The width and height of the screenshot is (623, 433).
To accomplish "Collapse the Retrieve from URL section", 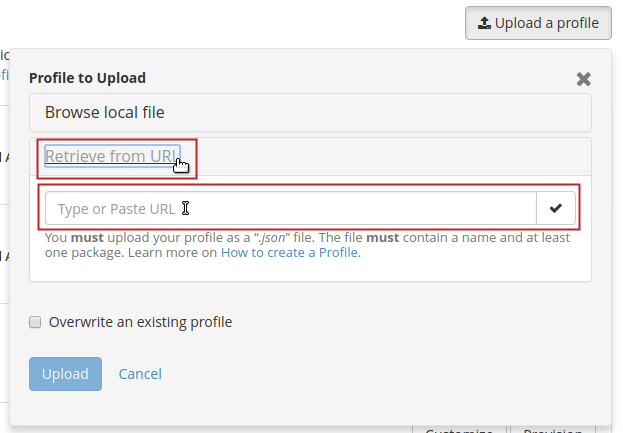I will point(111,156).
